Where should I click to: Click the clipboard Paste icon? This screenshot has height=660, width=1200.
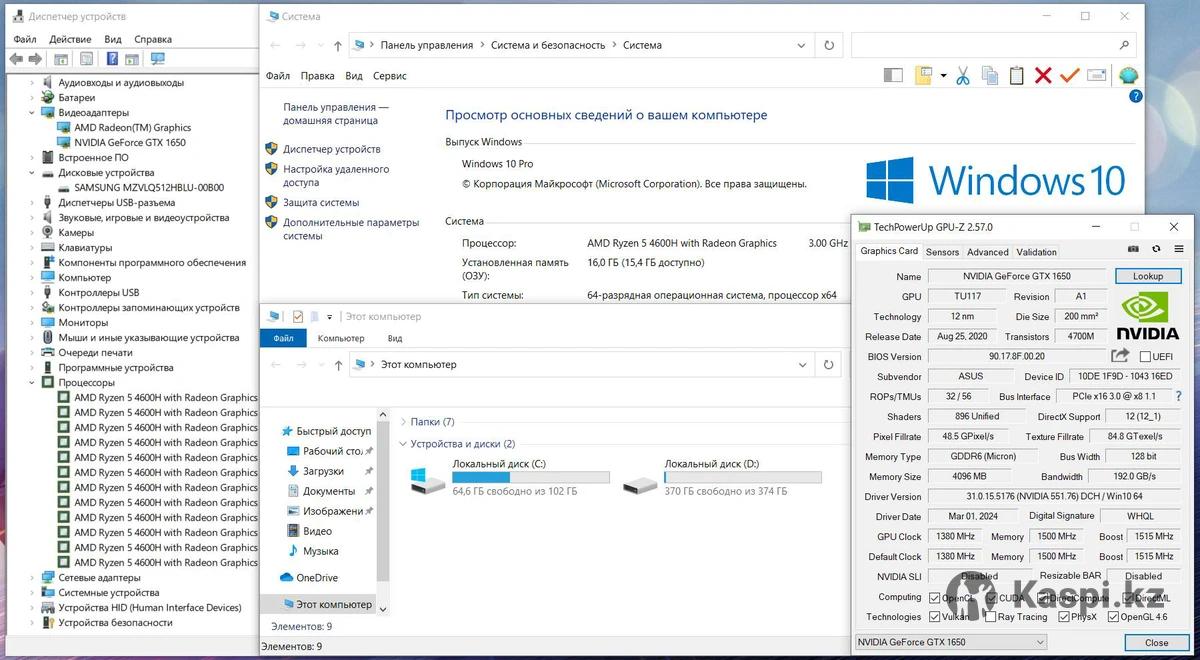[x=1016, y=75]
